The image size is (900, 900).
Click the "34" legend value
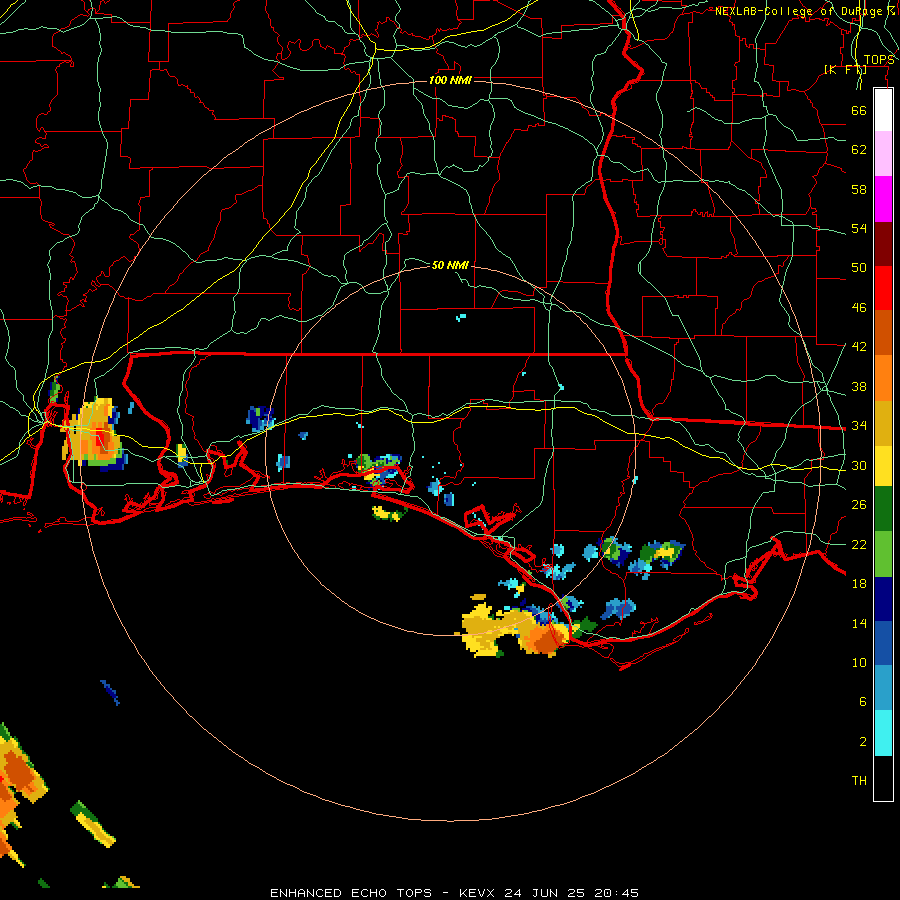tap(859, 426)
